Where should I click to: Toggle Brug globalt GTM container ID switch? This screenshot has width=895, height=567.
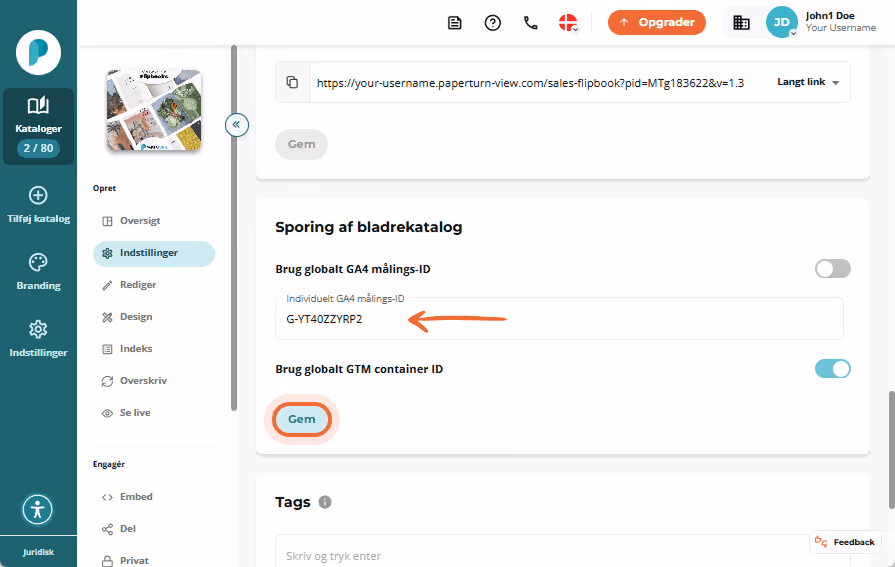(832, 369)
